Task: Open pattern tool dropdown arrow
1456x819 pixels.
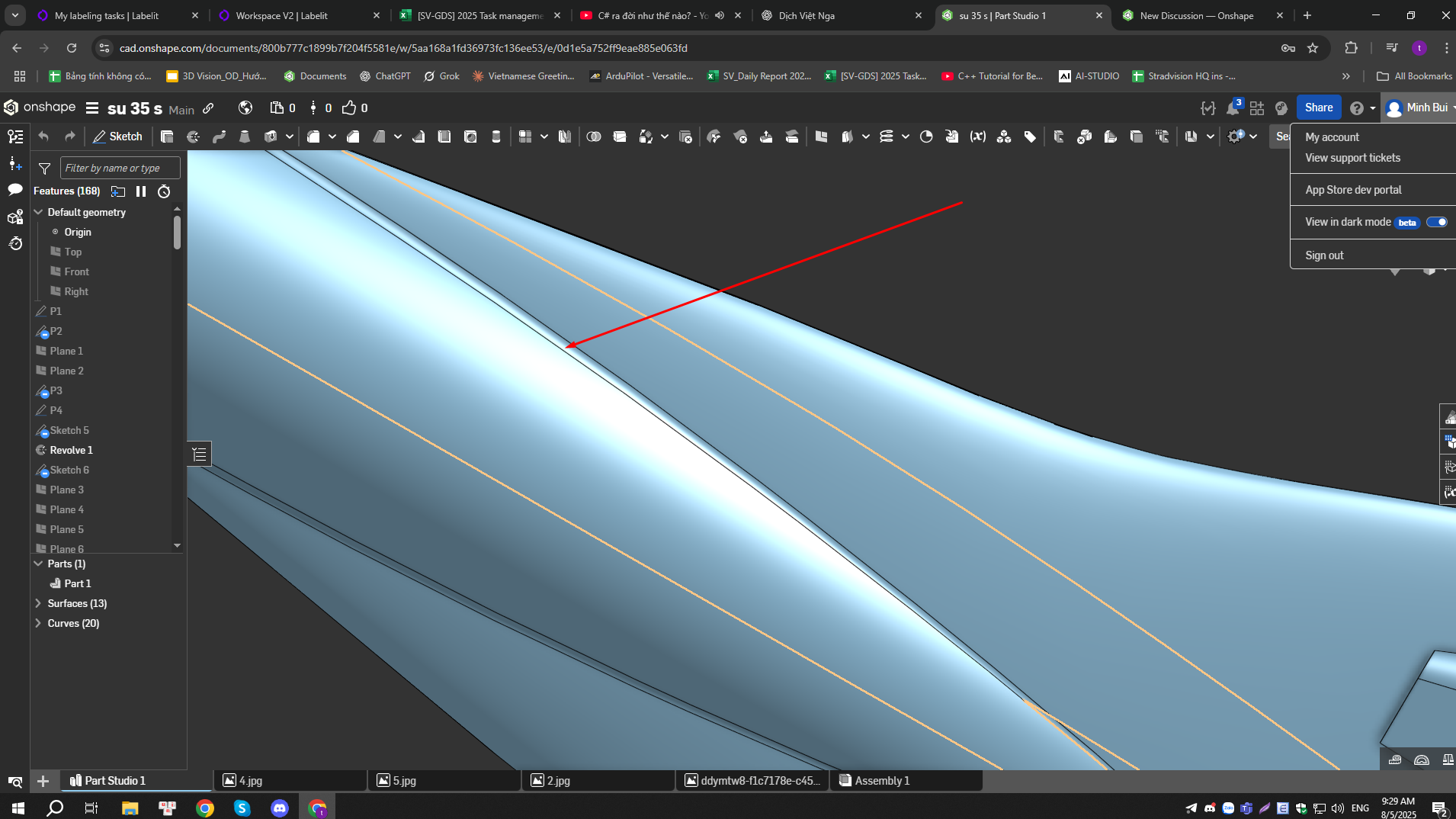Action: pos(544,136)
